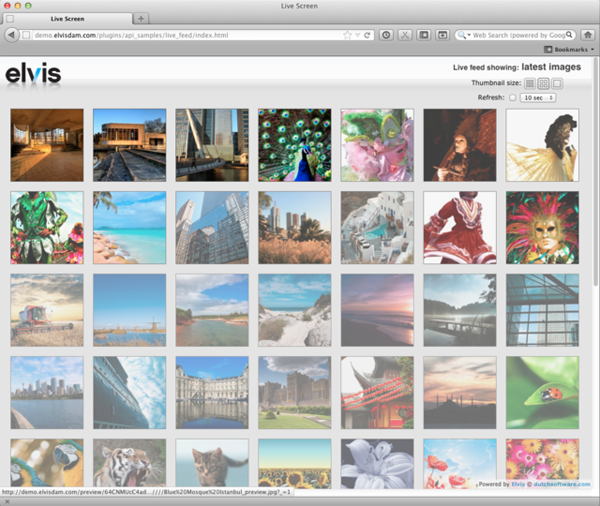Bookmark page with the star icon

347,35
